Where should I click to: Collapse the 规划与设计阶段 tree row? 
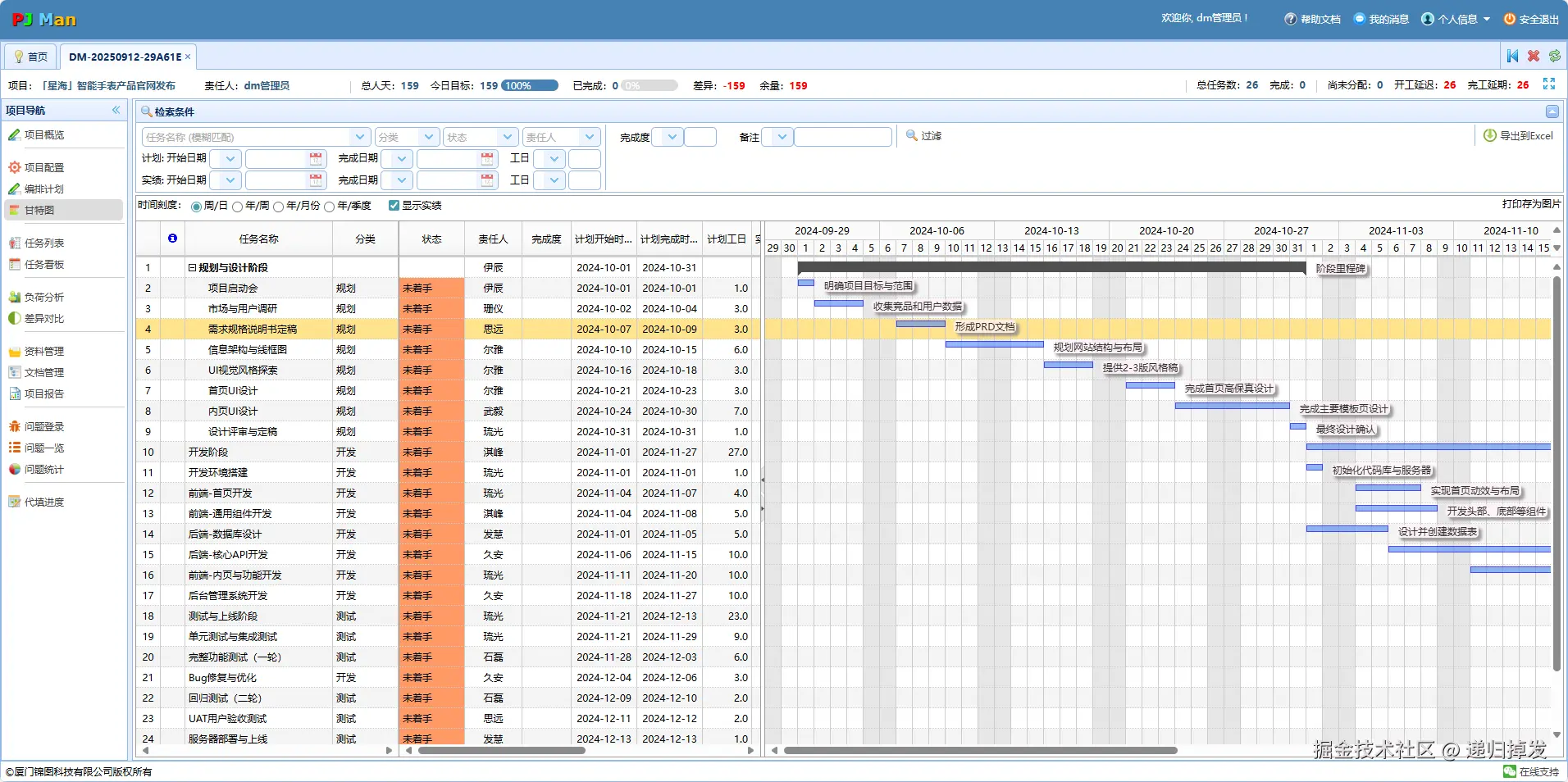[192, 267]
